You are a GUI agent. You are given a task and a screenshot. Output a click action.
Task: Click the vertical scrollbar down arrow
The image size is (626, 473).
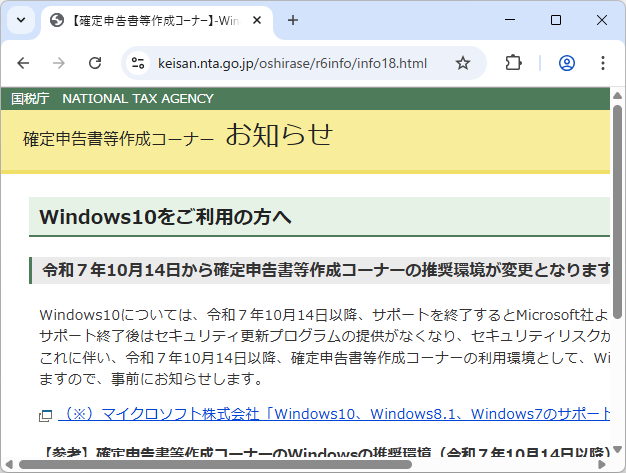click(617, 449)
